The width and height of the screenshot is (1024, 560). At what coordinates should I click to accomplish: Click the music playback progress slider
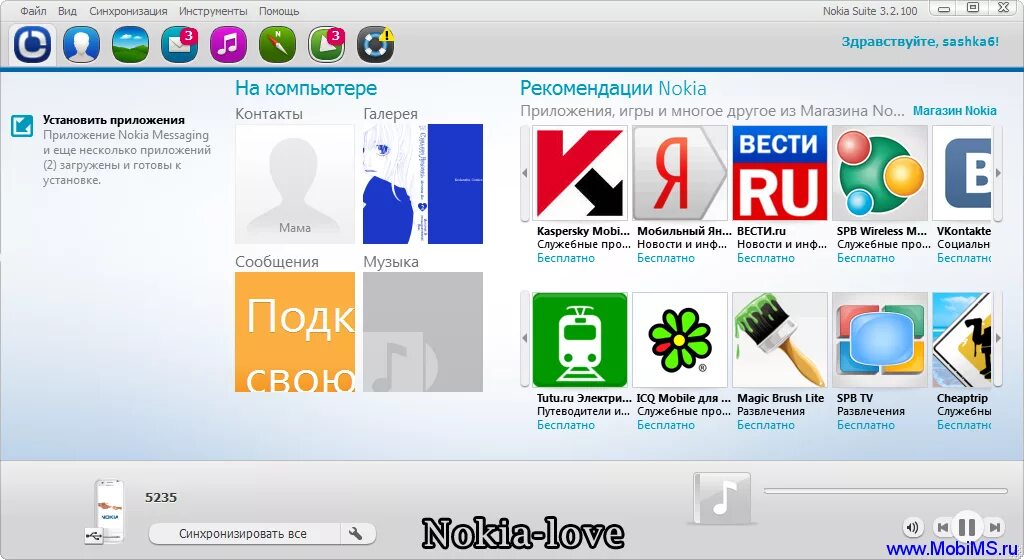(886, 490)
